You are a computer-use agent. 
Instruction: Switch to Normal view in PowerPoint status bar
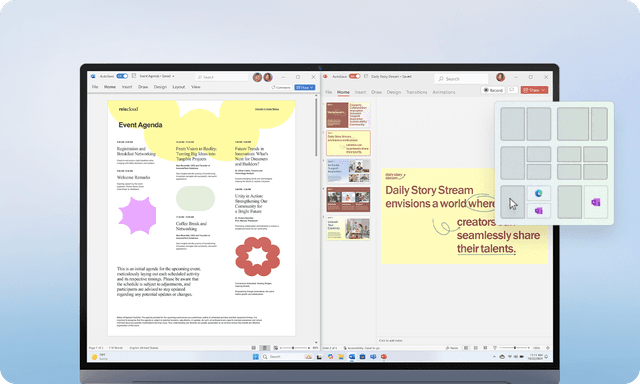[466, 348]
